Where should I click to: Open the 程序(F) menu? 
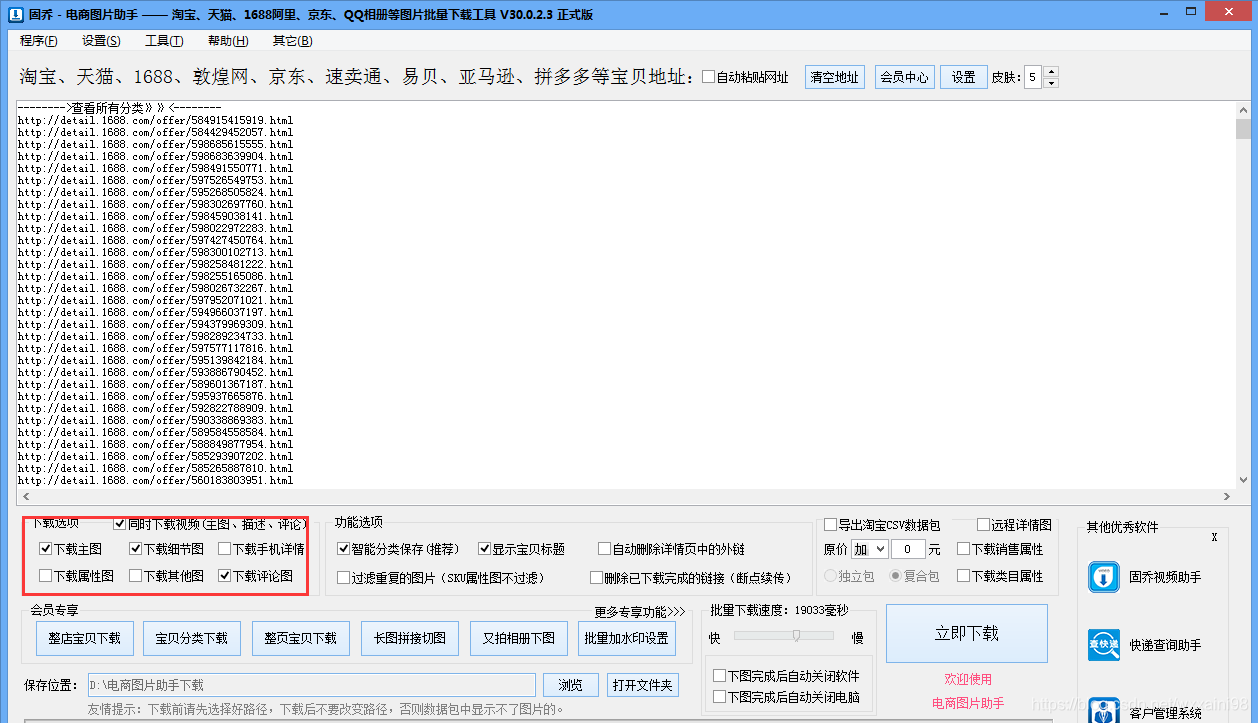point(38,41)
